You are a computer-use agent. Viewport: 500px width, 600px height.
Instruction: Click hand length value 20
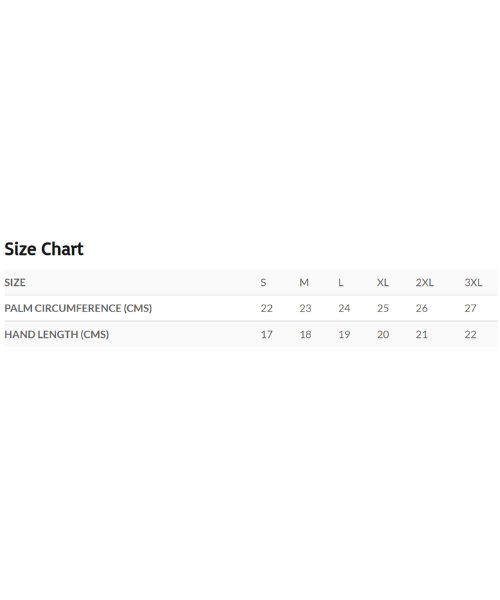383,334
